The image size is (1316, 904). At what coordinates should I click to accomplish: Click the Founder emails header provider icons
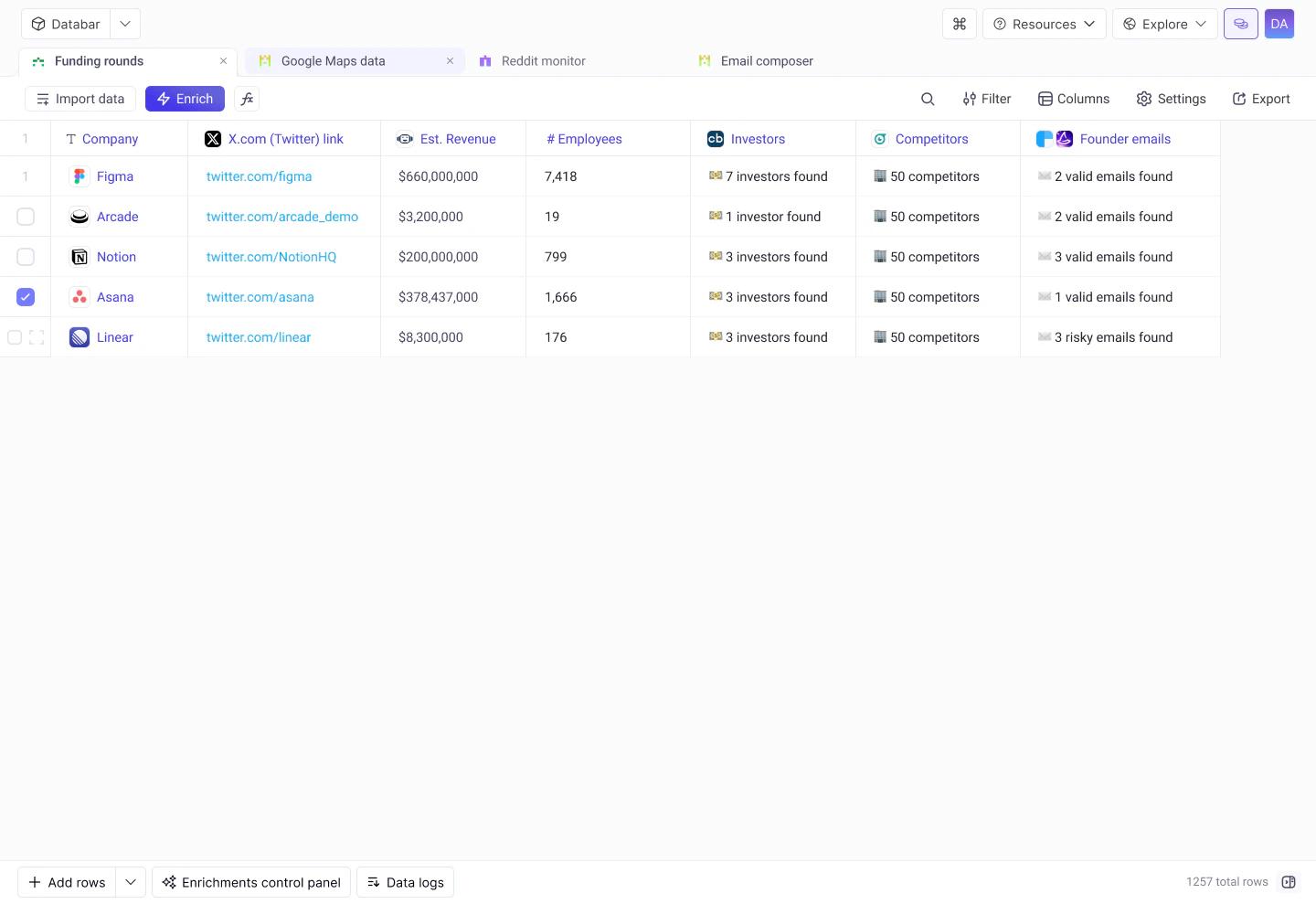tap(1055, 139)
